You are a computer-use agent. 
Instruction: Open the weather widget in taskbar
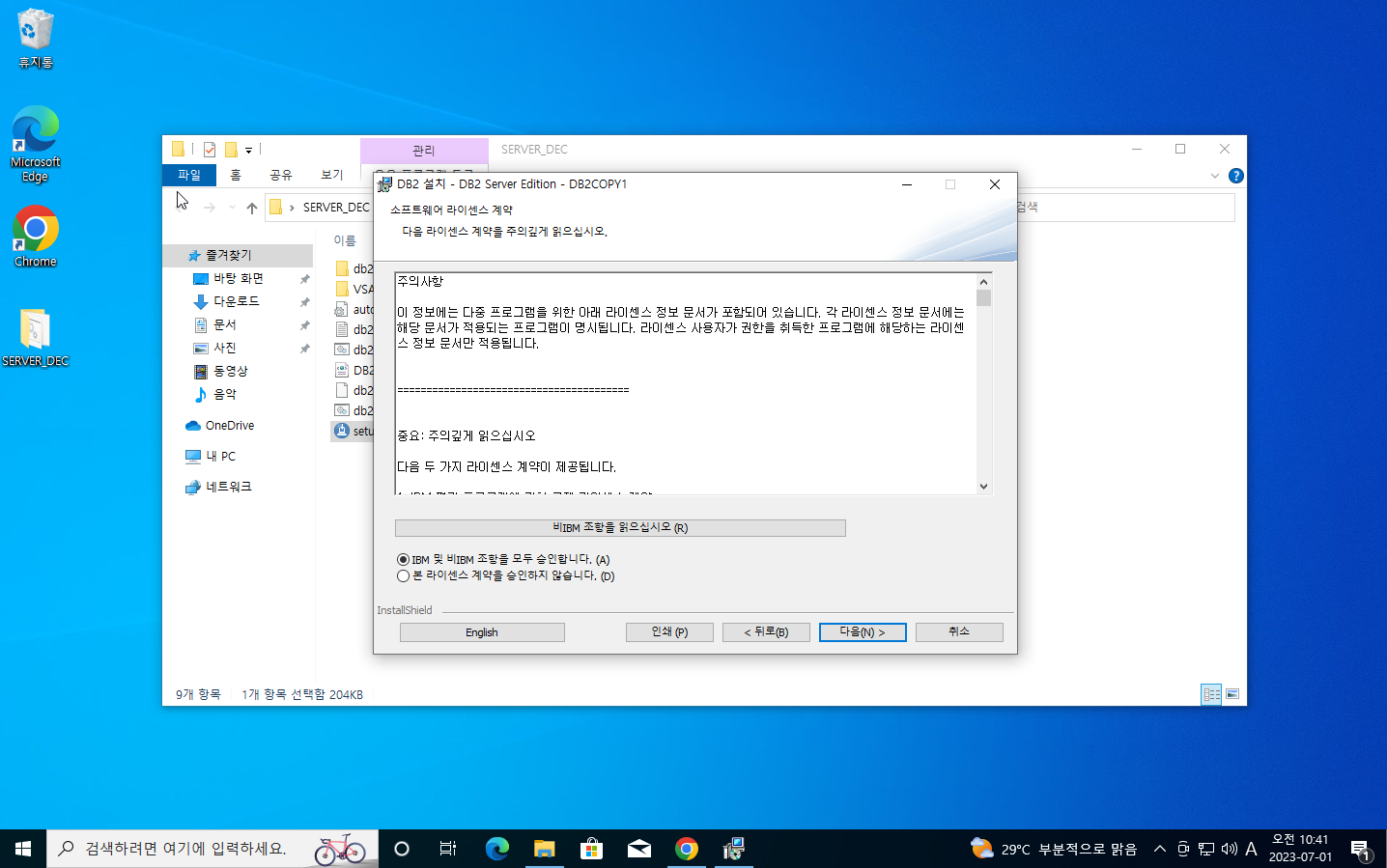(1053, 849)
